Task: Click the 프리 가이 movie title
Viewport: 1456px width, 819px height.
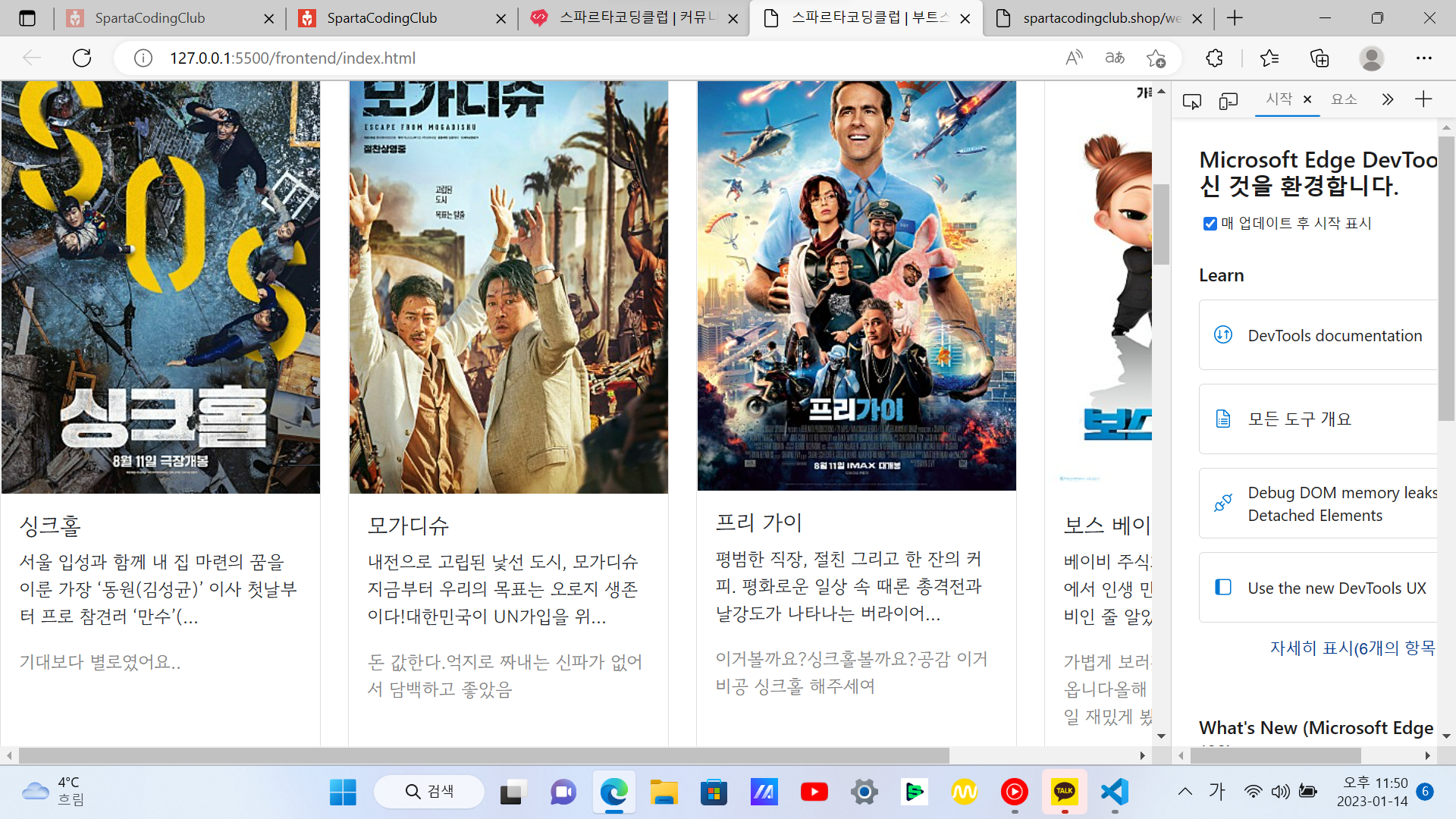Action: [x=758, y=522]
